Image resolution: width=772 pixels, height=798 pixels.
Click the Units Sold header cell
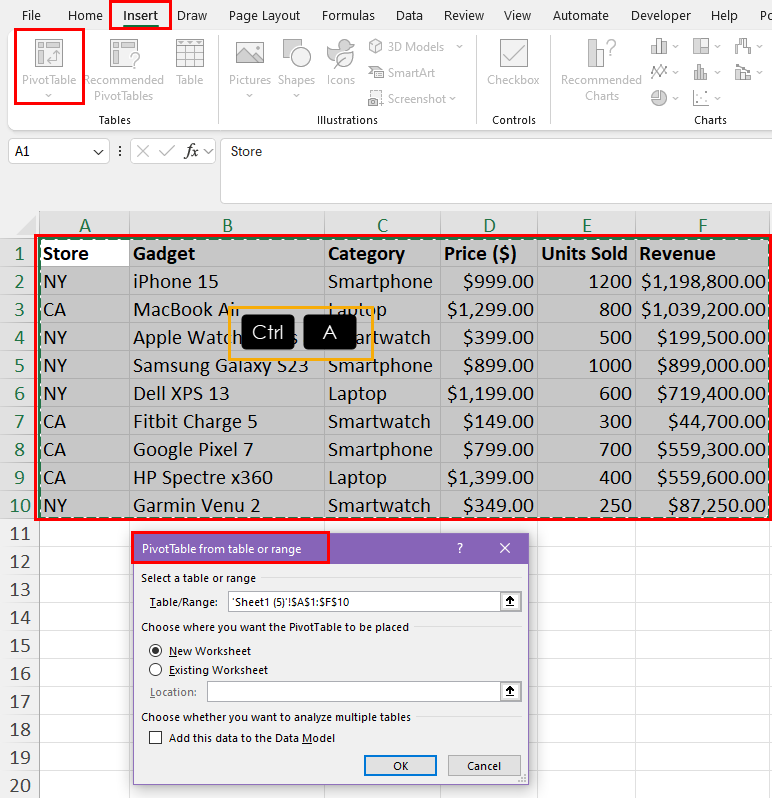click(x=586, y=253)
